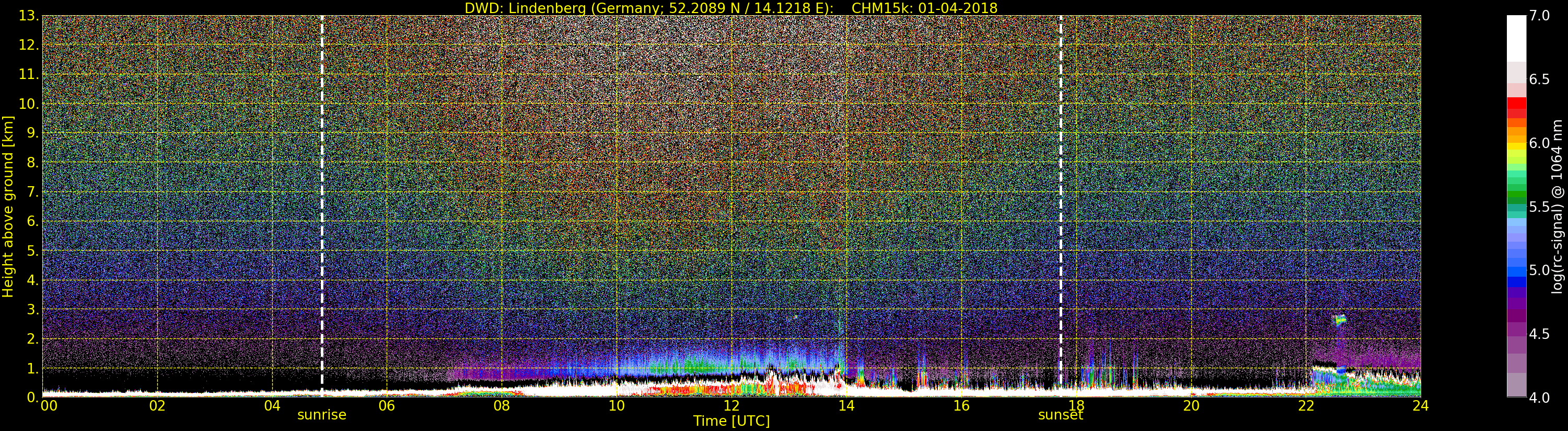This screenshot has width=1568, height=431.
Task: Click the plot title "DWD: Lindenberg (Germany; 52.2089 N / 14.1218 E)"
Action: pos(649,8)
